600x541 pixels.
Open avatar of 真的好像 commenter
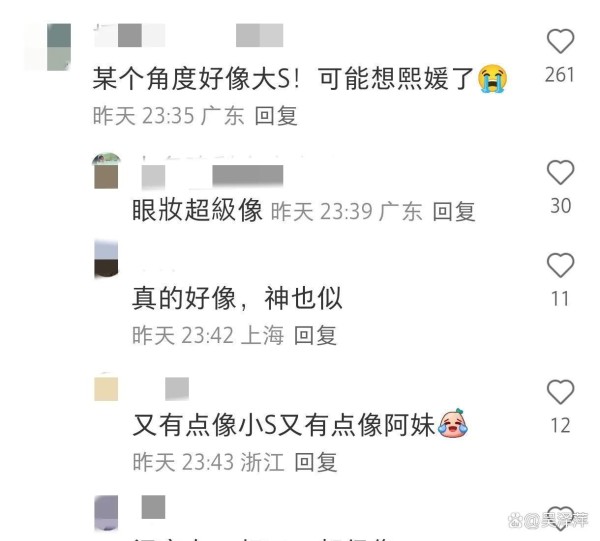(x=106, y=259)
